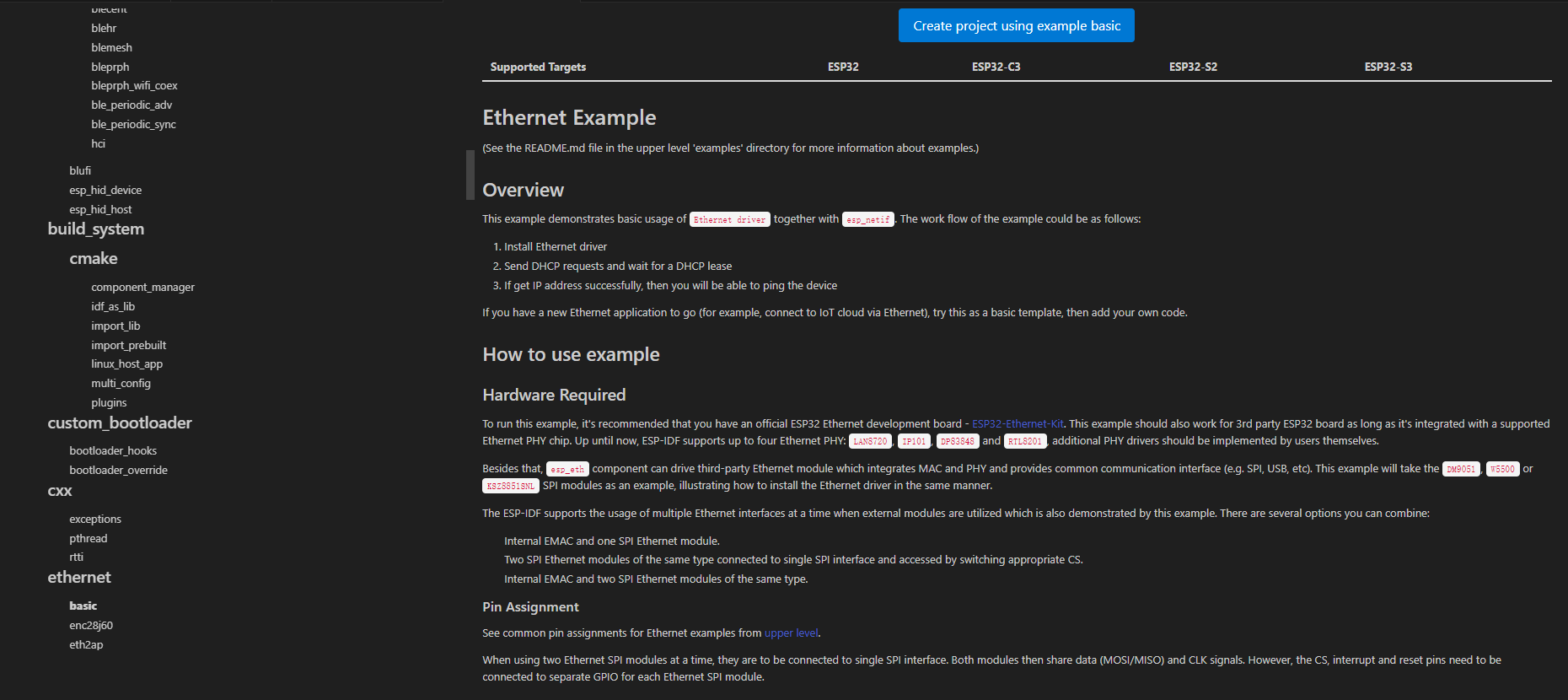Click Supported Targets table label

click(538, 67)
